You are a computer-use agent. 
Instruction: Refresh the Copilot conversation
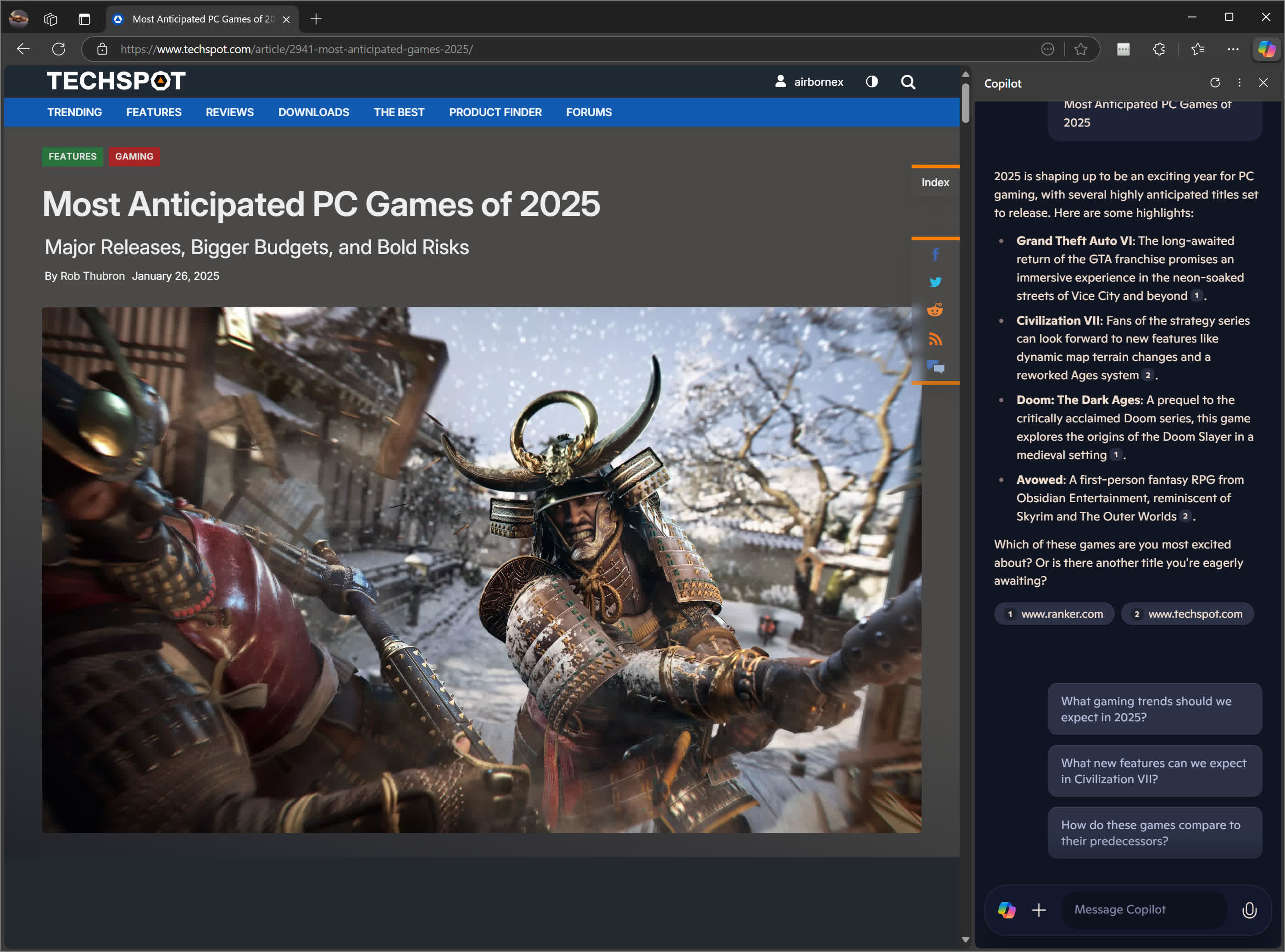click(x=1215, y=83)
